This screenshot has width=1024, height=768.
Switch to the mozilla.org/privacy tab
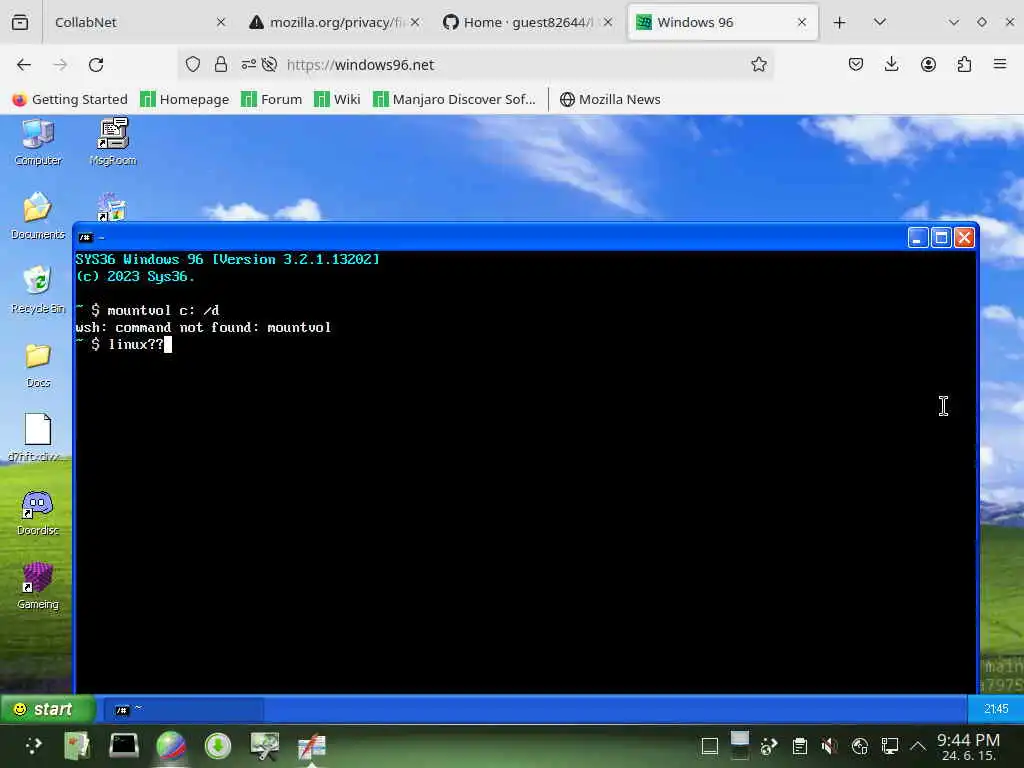[332, 22]
